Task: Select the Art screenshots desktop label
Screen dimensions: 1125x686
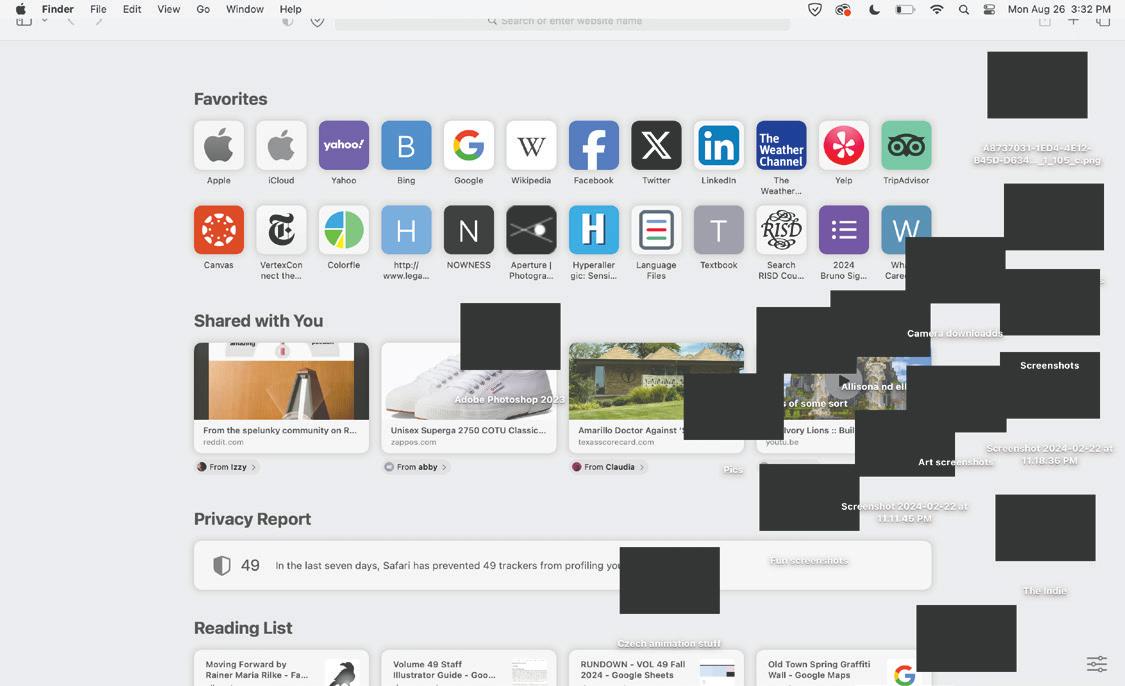Action: click(954, 462)
